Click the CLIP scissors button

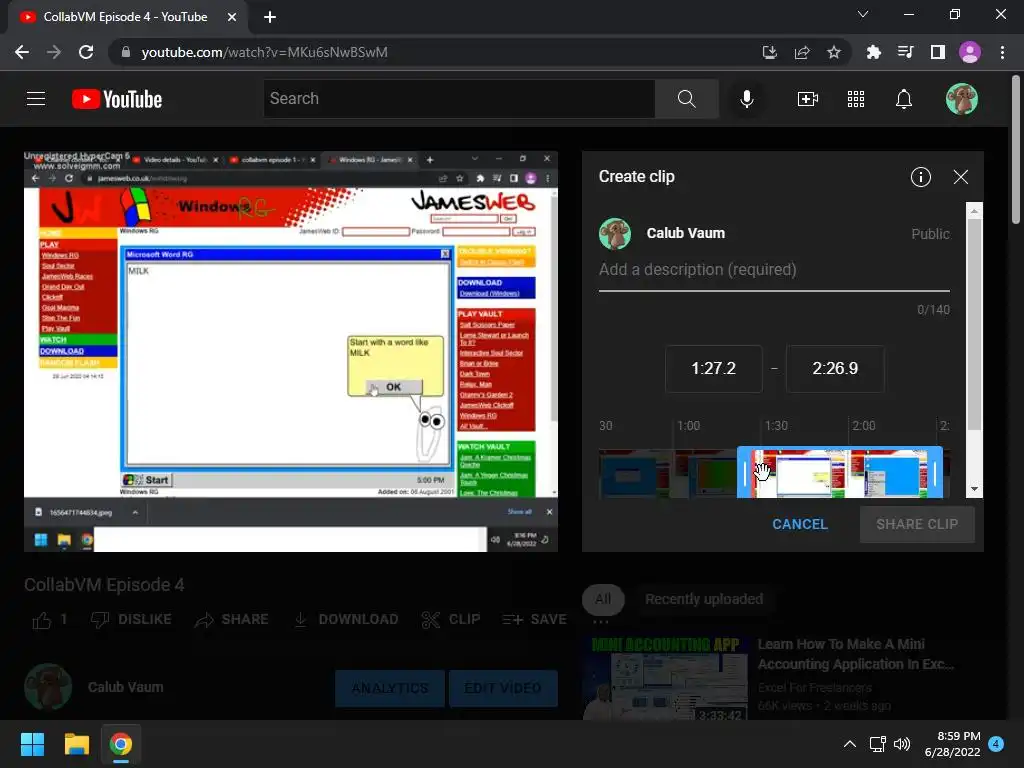pyautogui.click(x=451, y=620)
